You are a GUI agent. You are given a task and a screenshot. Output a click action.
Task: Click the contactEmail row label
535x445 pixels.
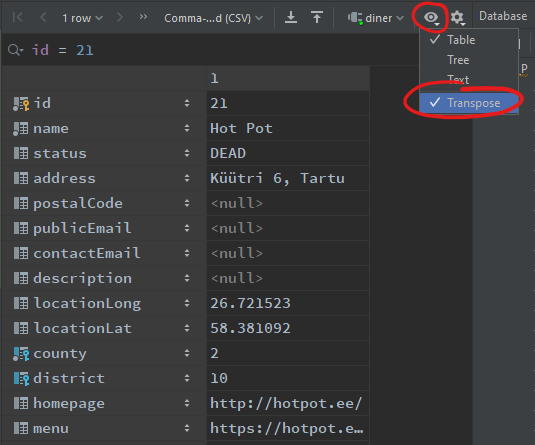point(87,253)
